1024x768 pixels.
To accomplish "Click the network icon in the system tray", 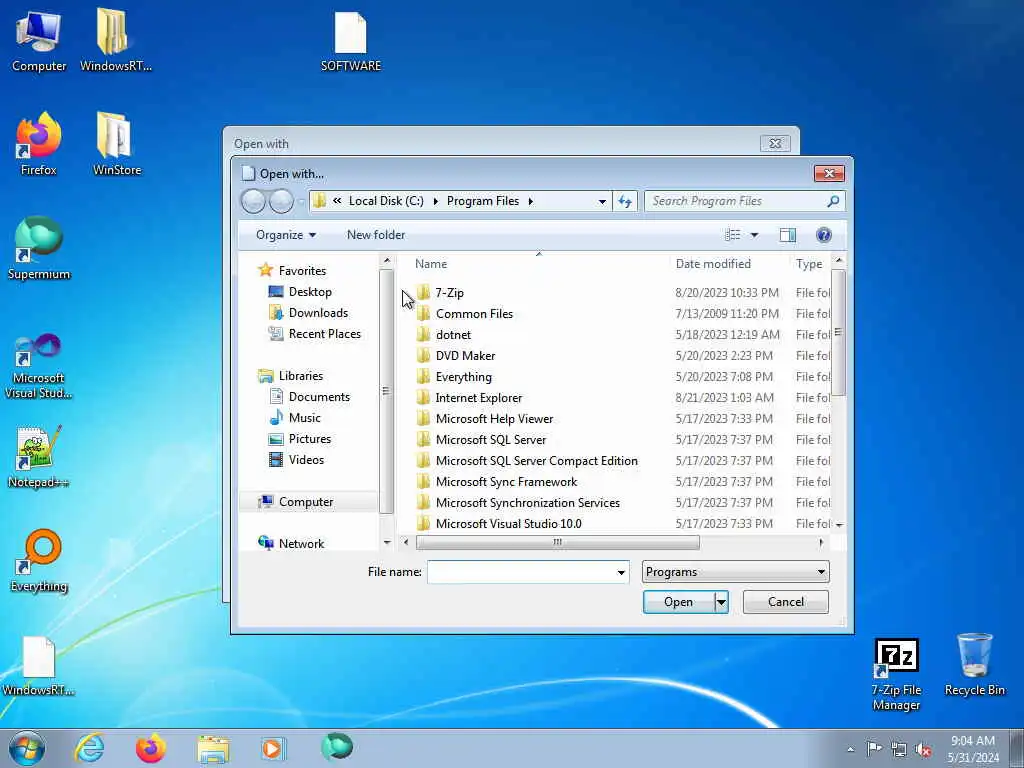I will click(899, 750).
